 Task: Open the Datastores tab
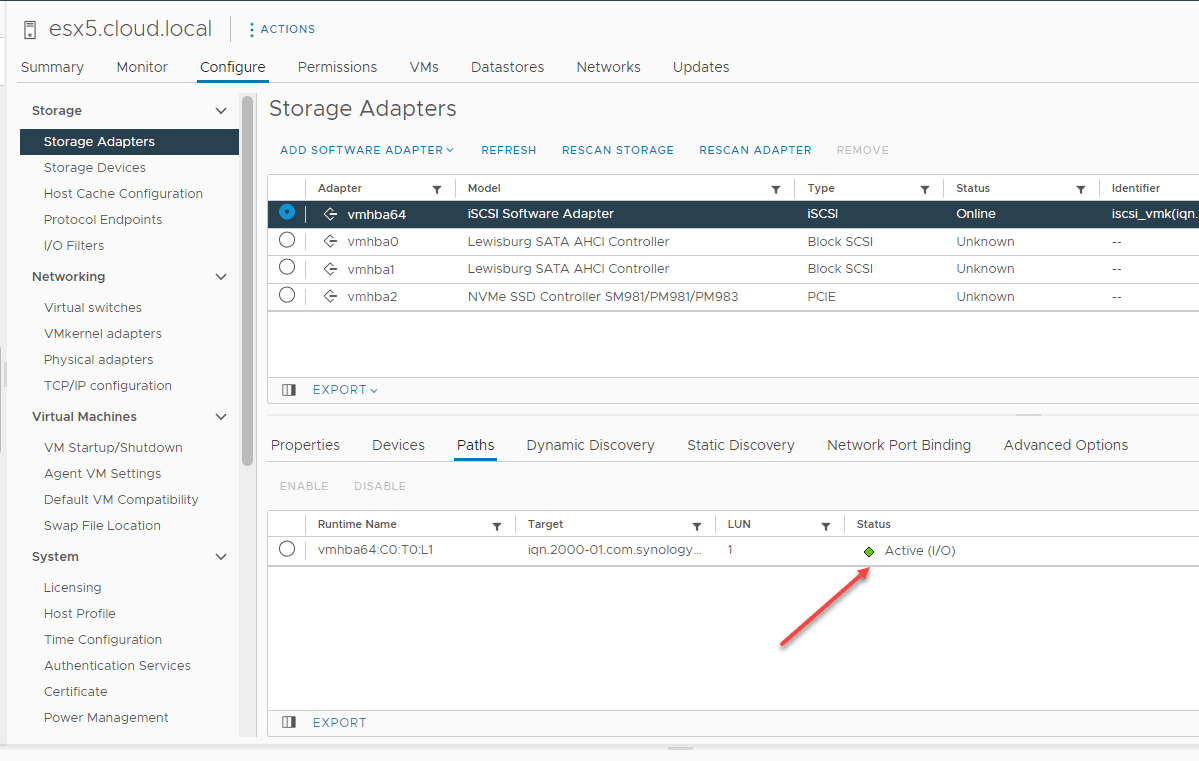(x=507, y=67)
